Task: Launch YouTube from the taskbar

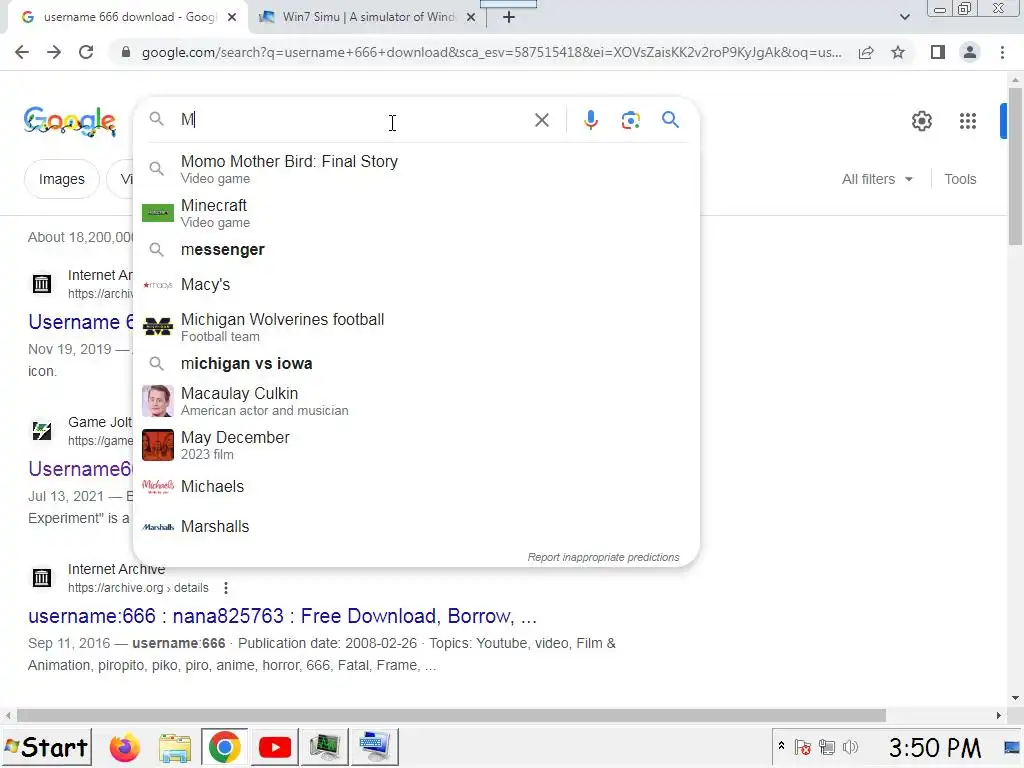Action: pos(275,747)
